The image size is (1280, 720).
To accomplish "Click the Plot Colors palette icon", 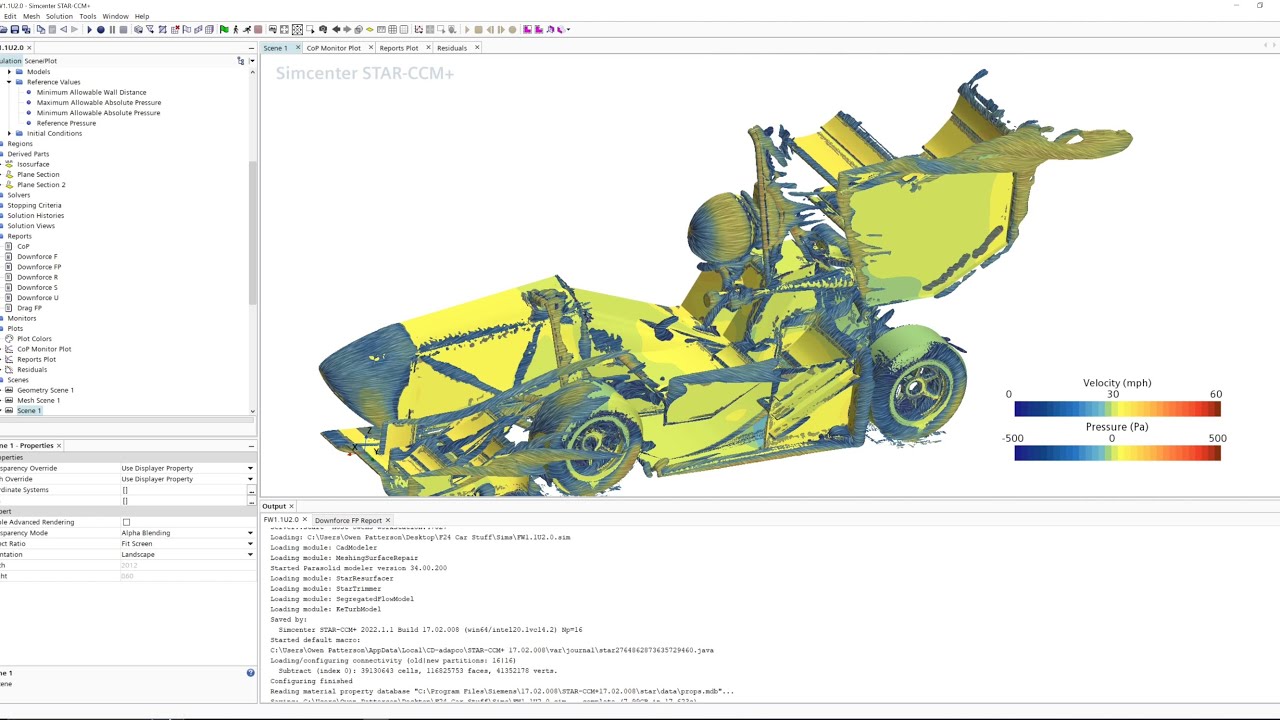I will point(9,338).
